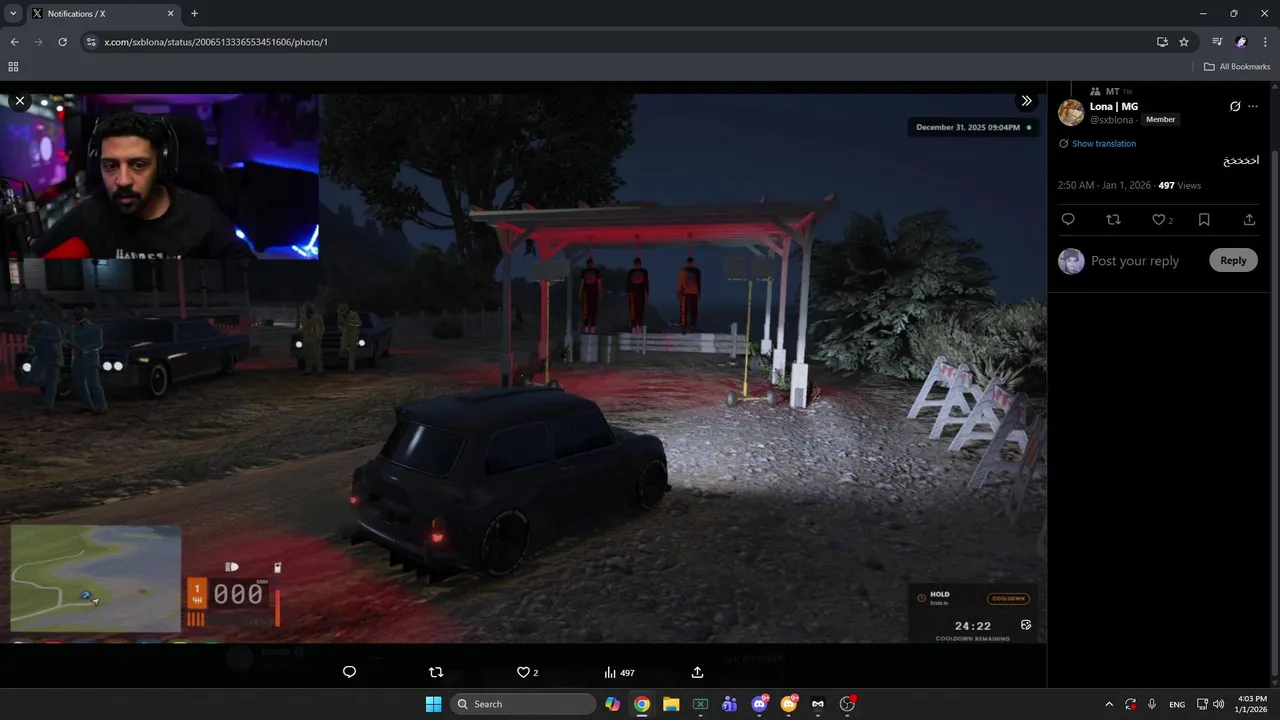Reload the page
The width and height of the screenshot is (1280, 720).
tap(62, 42)
